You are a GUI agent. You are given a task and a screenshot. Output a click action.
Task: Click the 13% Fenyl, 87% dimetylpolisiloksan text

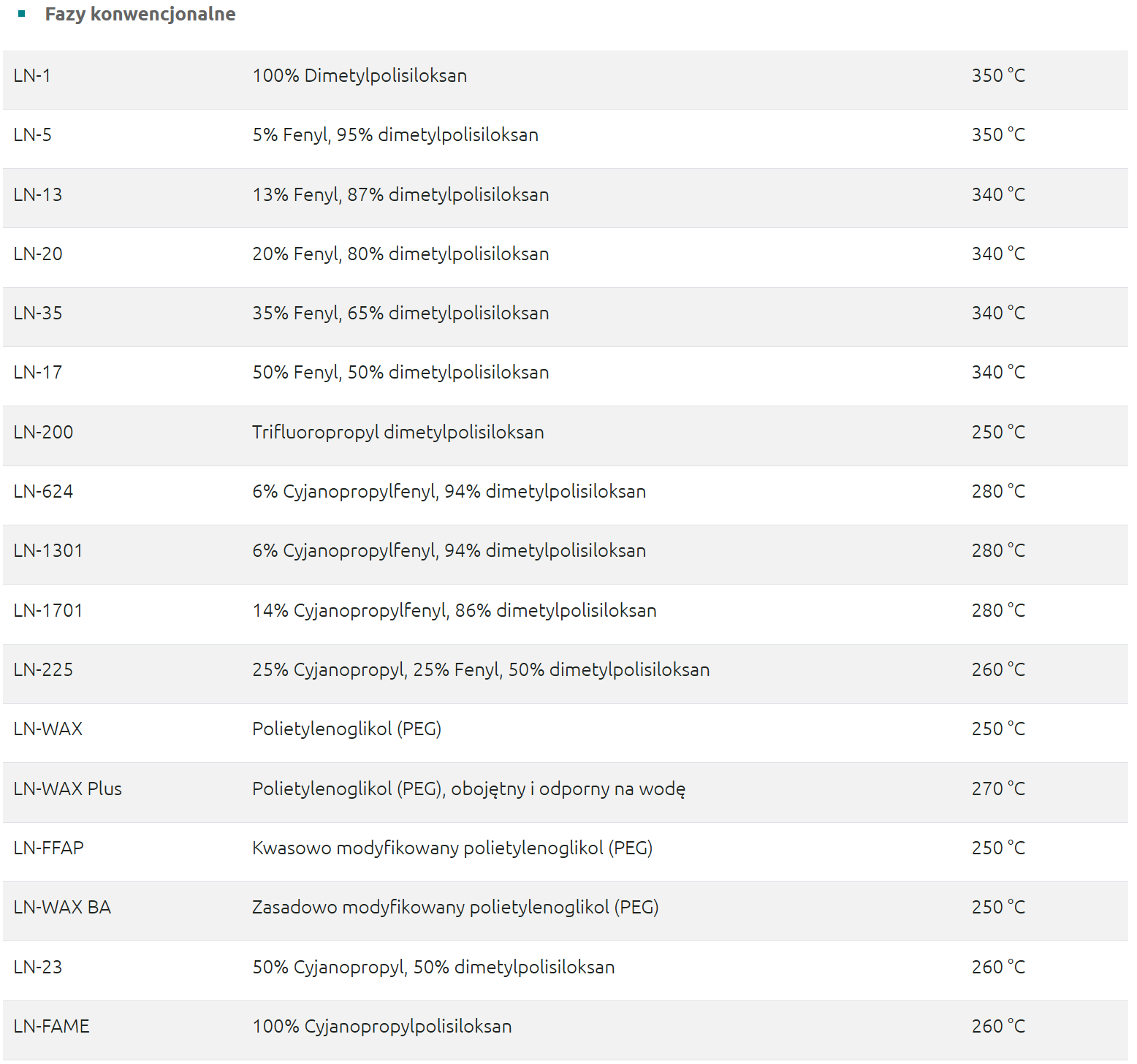(x=400, y=194)
